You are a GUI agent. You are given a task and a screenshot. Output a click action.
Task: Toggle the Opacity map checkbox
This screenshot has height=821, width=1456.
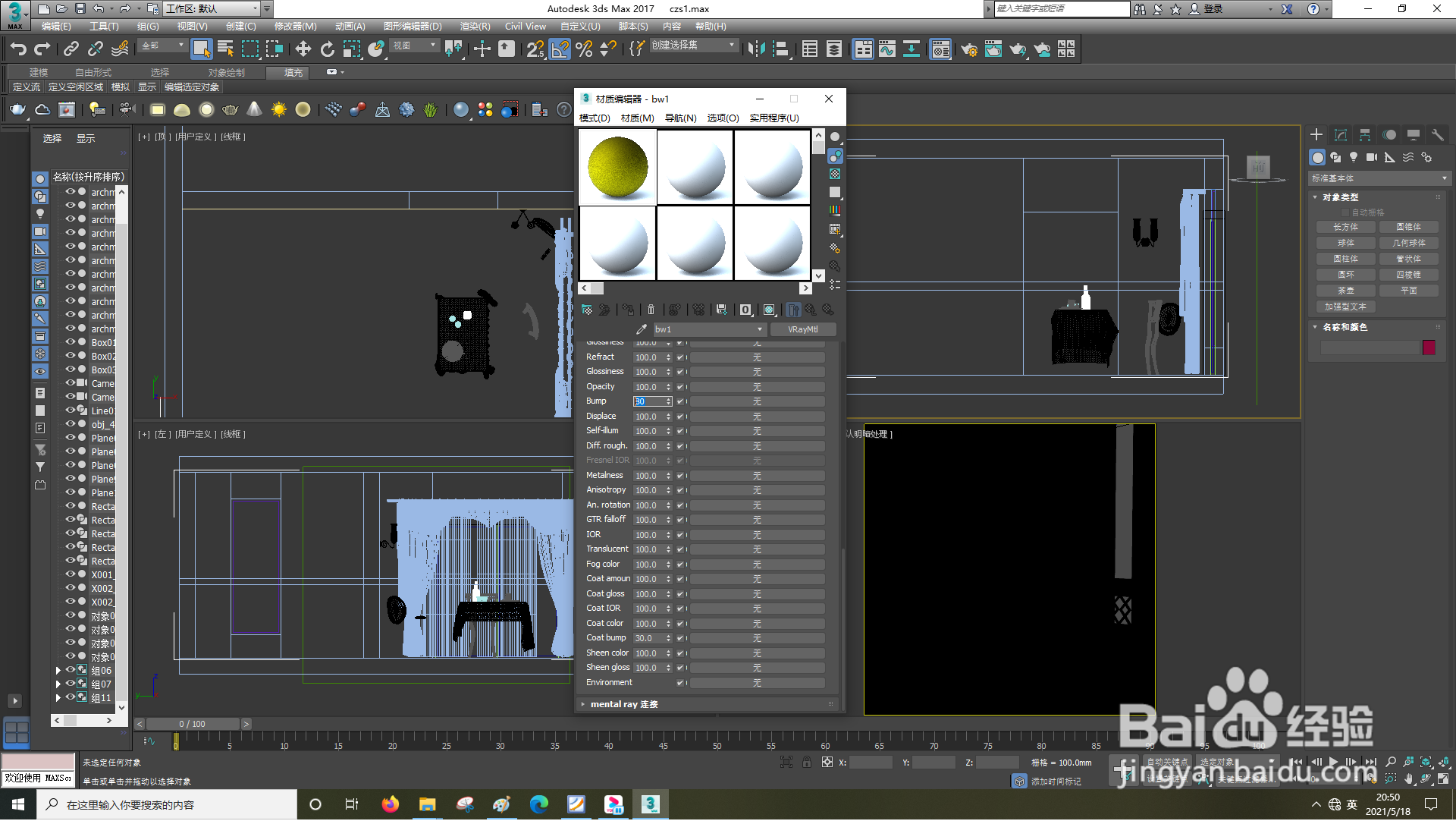tap(680, 387)
